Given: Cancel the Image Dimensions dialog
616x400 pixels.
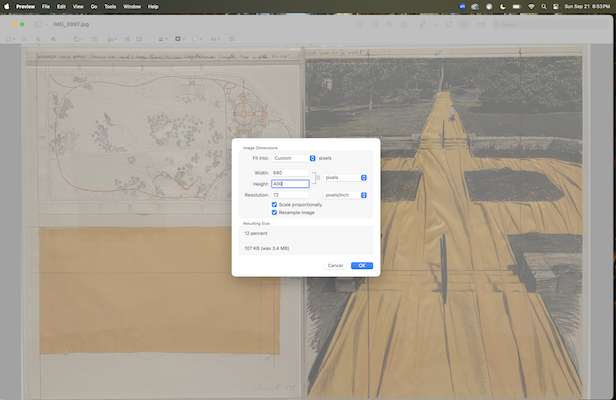Looking at the screenshot, I should (335, 266).
